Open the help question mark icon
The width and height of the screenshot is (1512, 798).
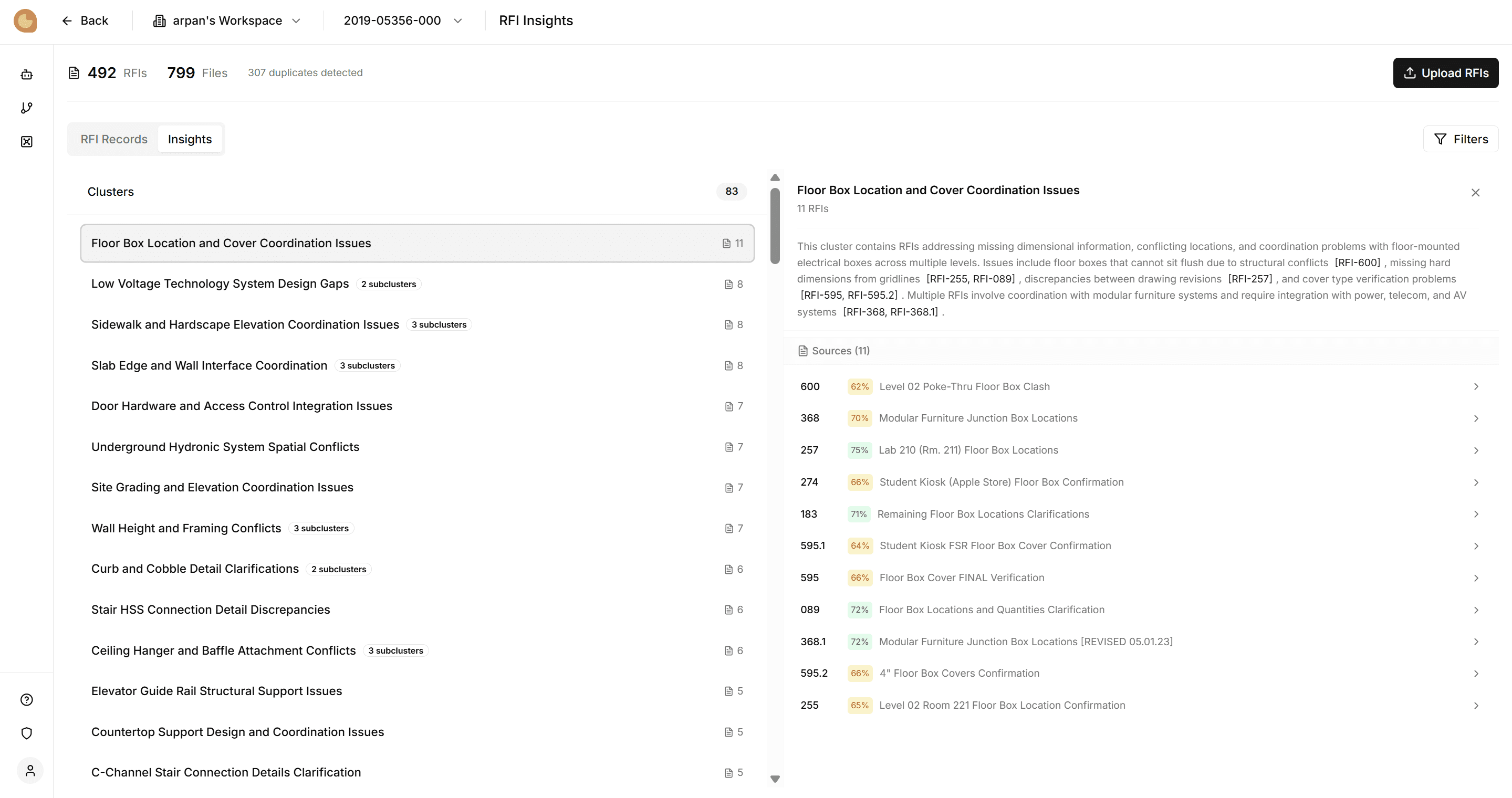(x=26, y=699)
